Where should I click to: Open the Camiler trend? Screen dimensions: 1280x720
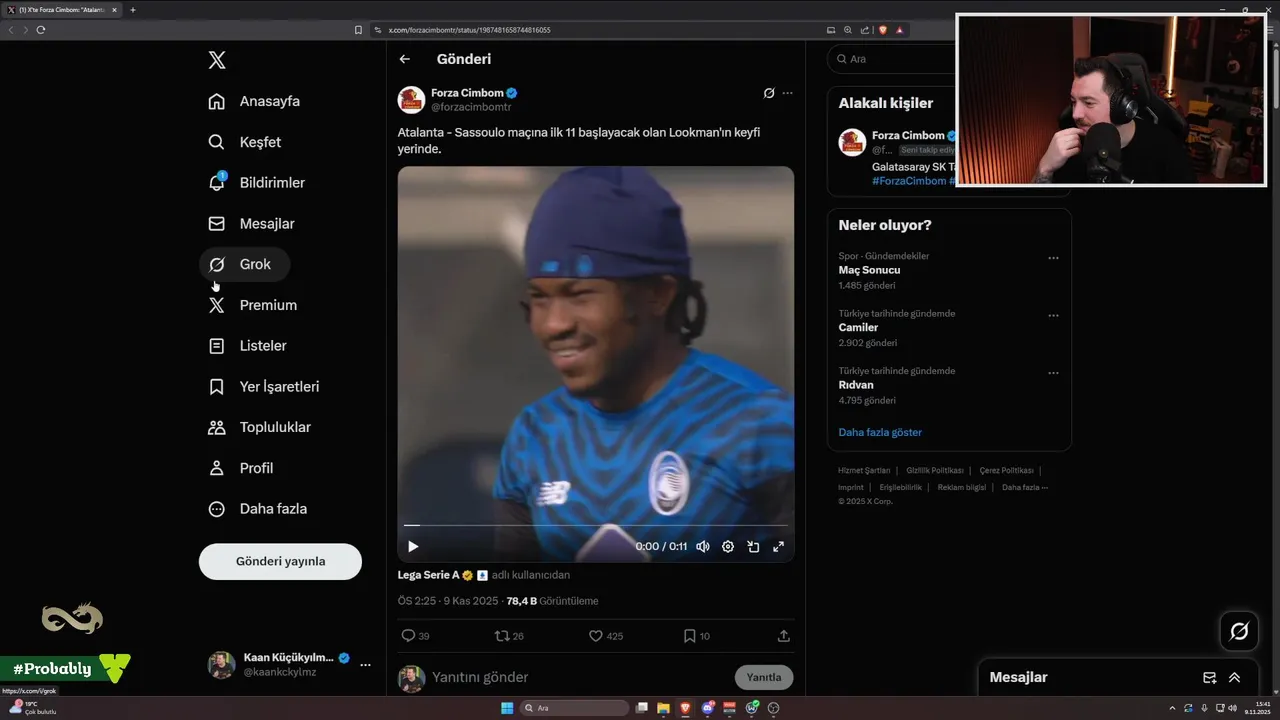coord(858,327)
